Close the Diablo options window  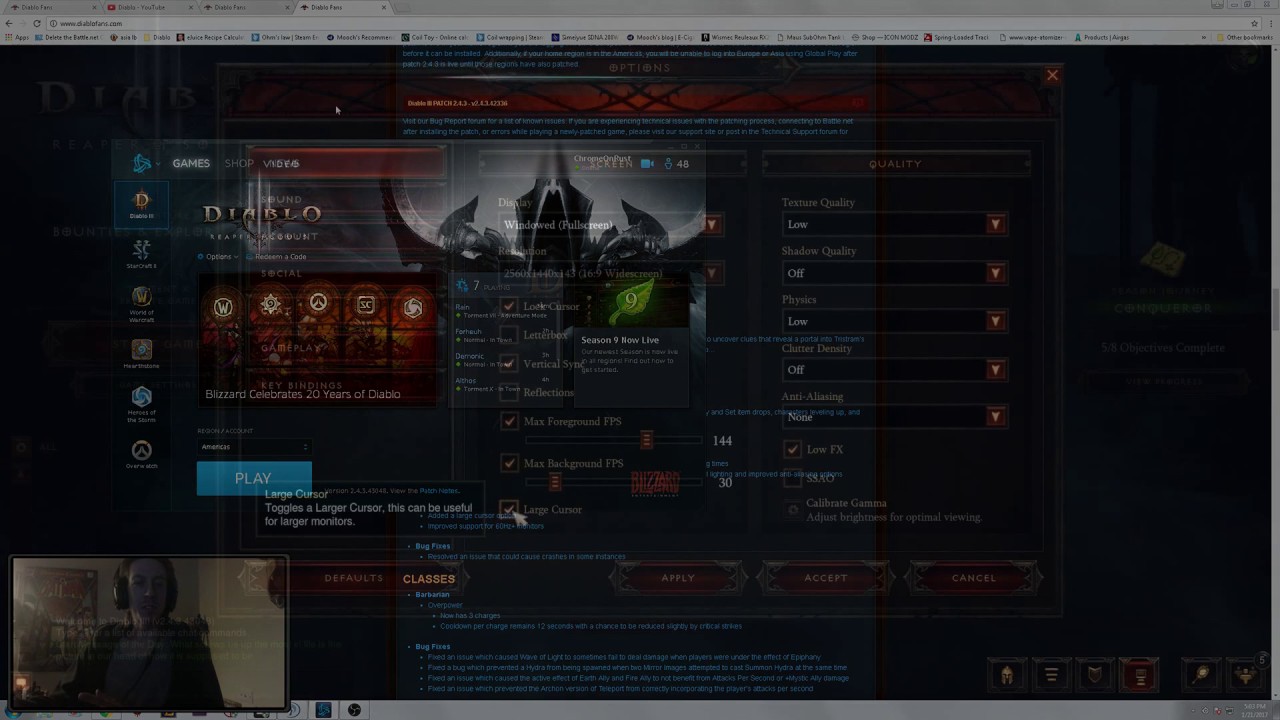coord(1052,75)
